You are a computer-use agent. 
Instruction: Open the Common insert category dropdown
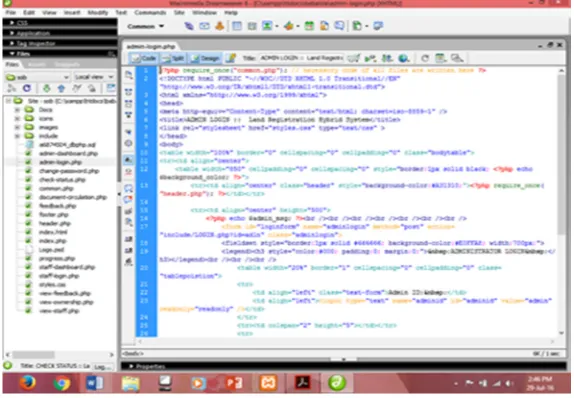click(146, 26)
